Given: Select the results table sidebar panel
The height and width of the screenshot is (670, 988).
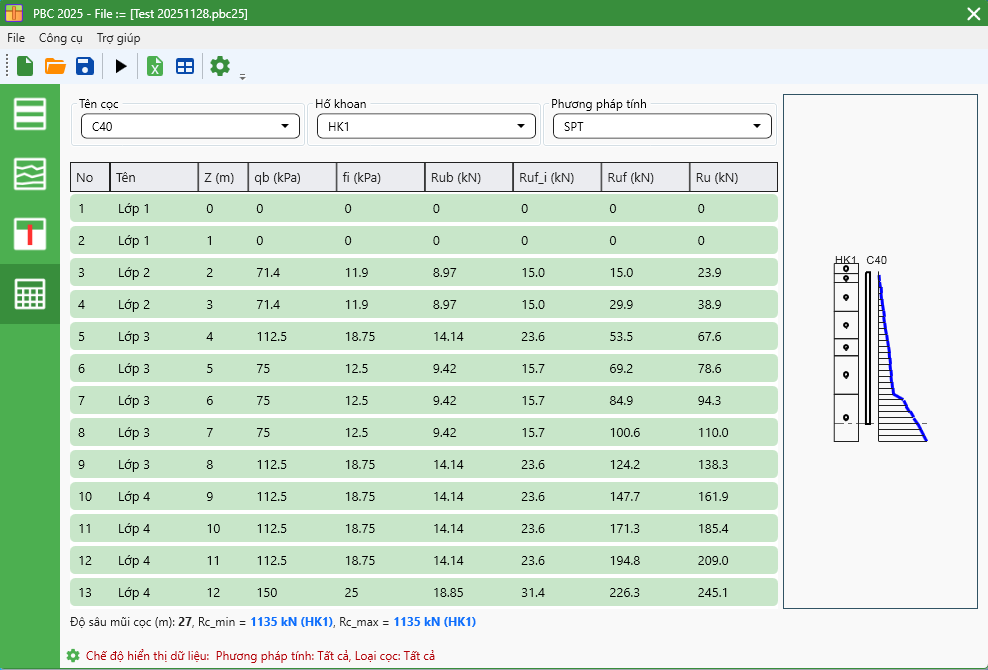Looking at the screenshot, I should [x=30, y=294].
